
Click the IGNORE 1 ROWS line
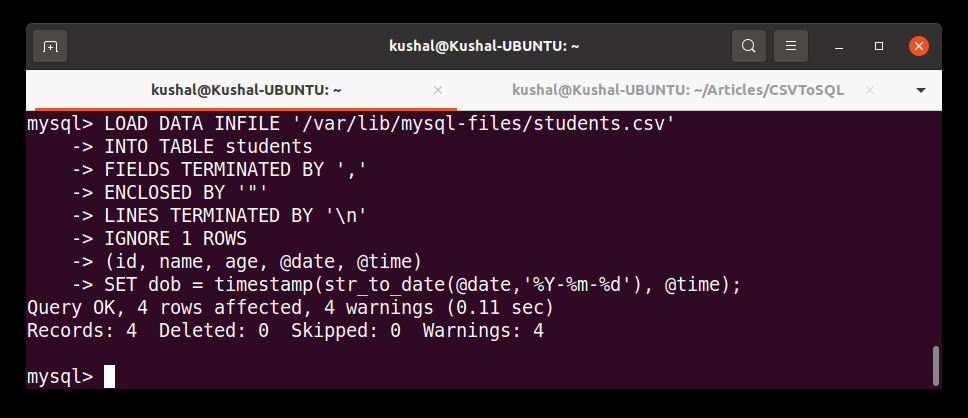175,239
